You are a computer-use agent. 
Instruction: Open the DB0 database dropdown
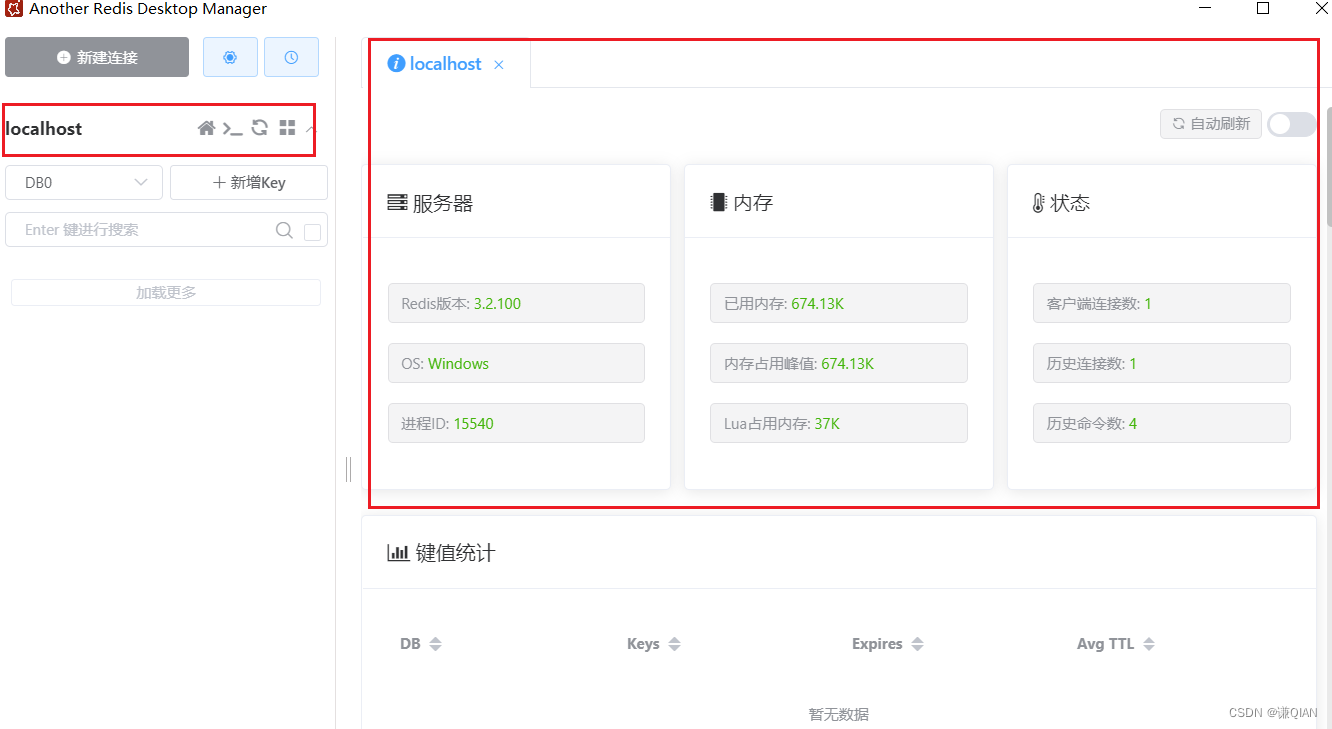pyautogui.click(x=84, y=183)
